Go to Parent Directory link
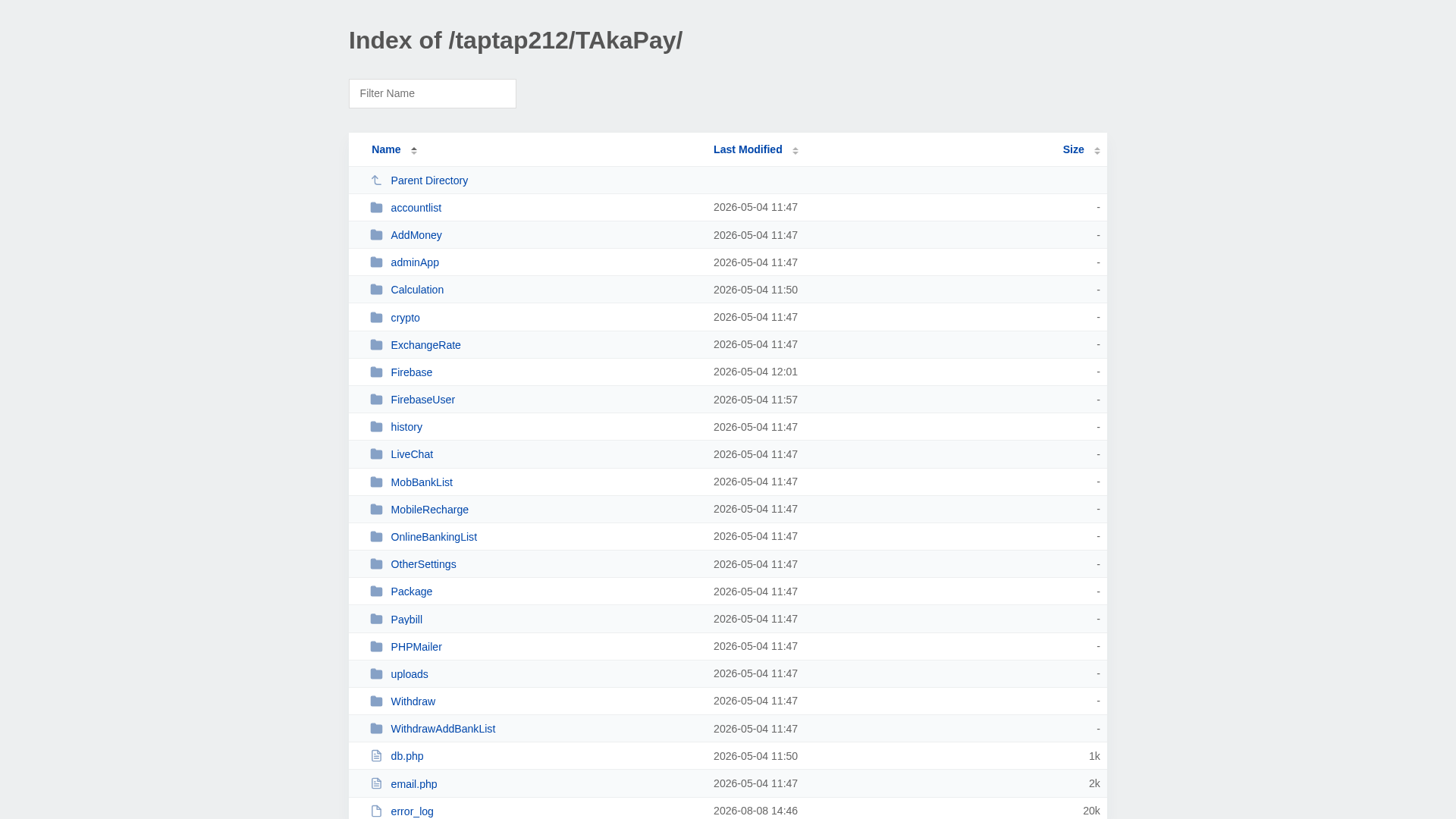This screenshot has width=1456, height=819. (x=429, y=180)
